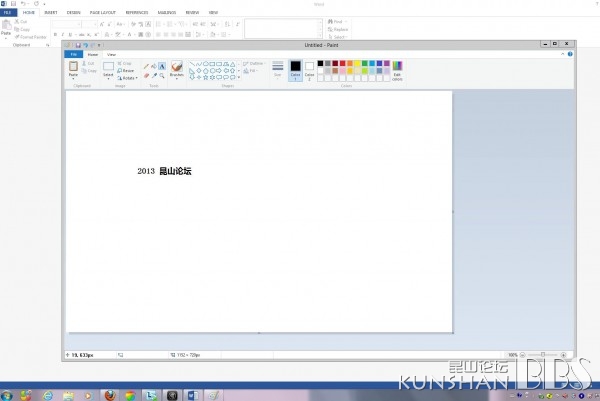
Task: Toggle Underline in the Word ribbon
Action: pos(70,34)
